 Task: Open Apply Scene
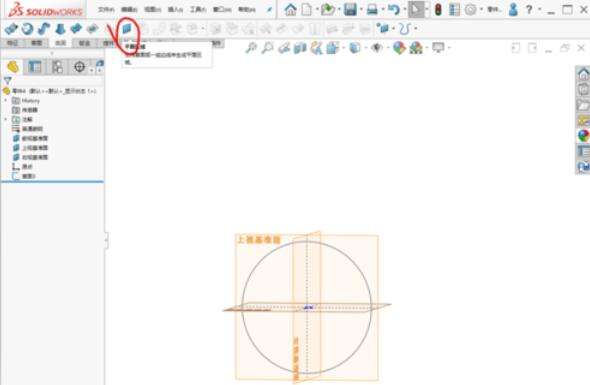416,48
